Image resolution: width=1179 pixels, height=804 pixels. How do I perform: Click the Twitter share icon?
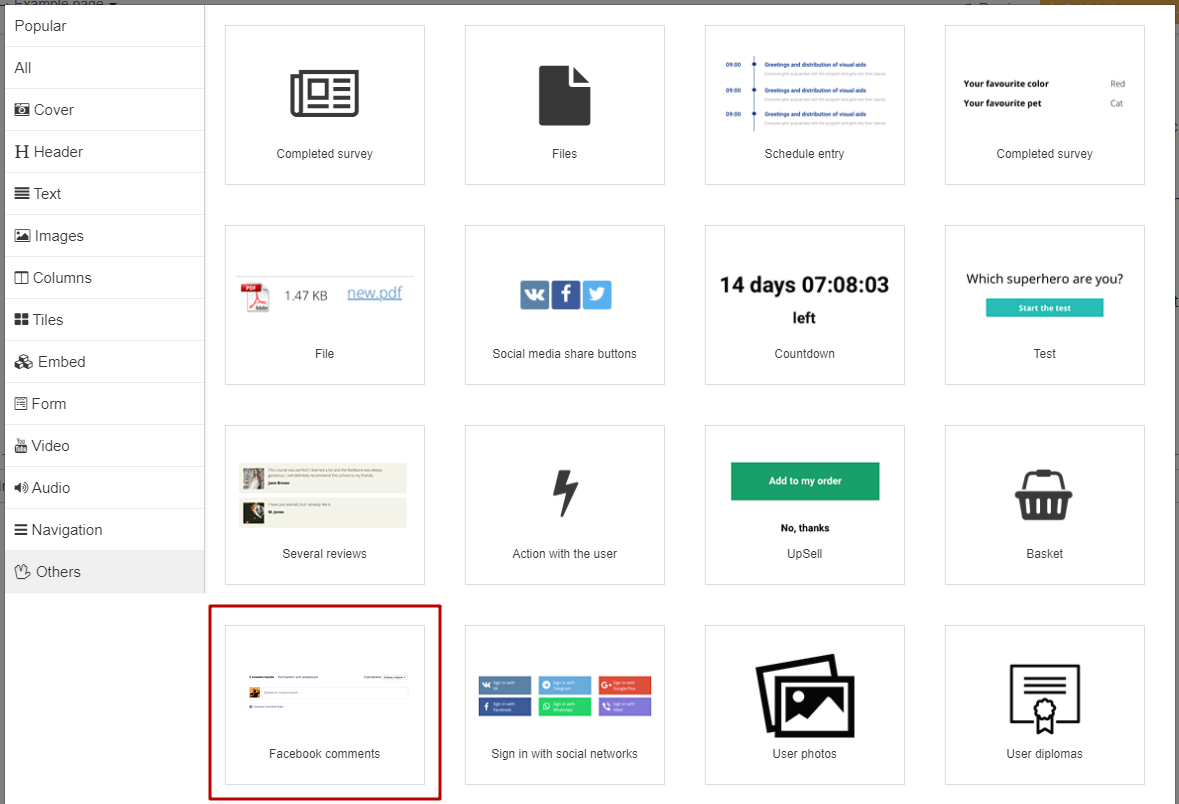(x=596, y=295)
